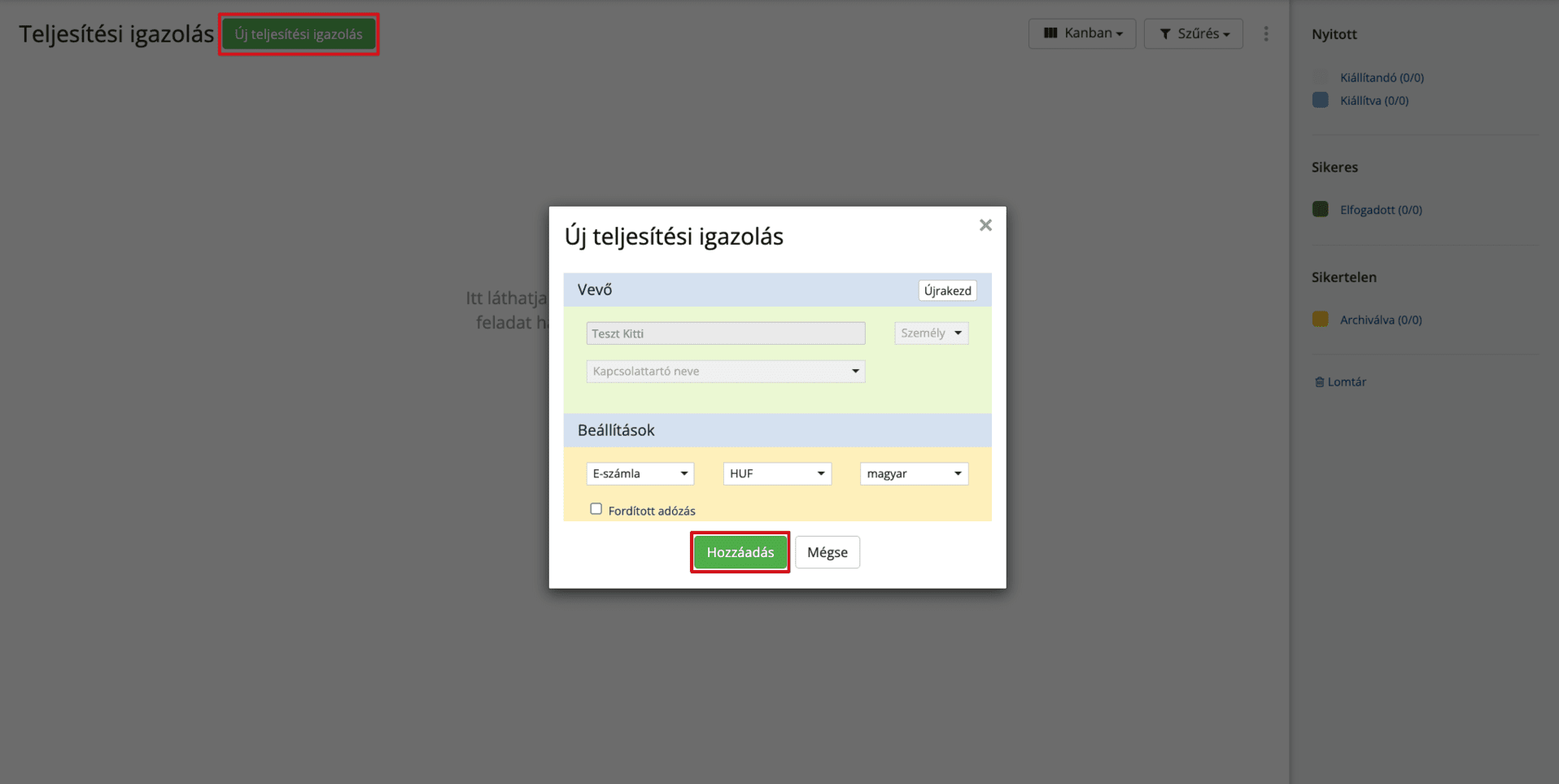Click the Új teljesítési igazolás header button

(x=299, y=34)
